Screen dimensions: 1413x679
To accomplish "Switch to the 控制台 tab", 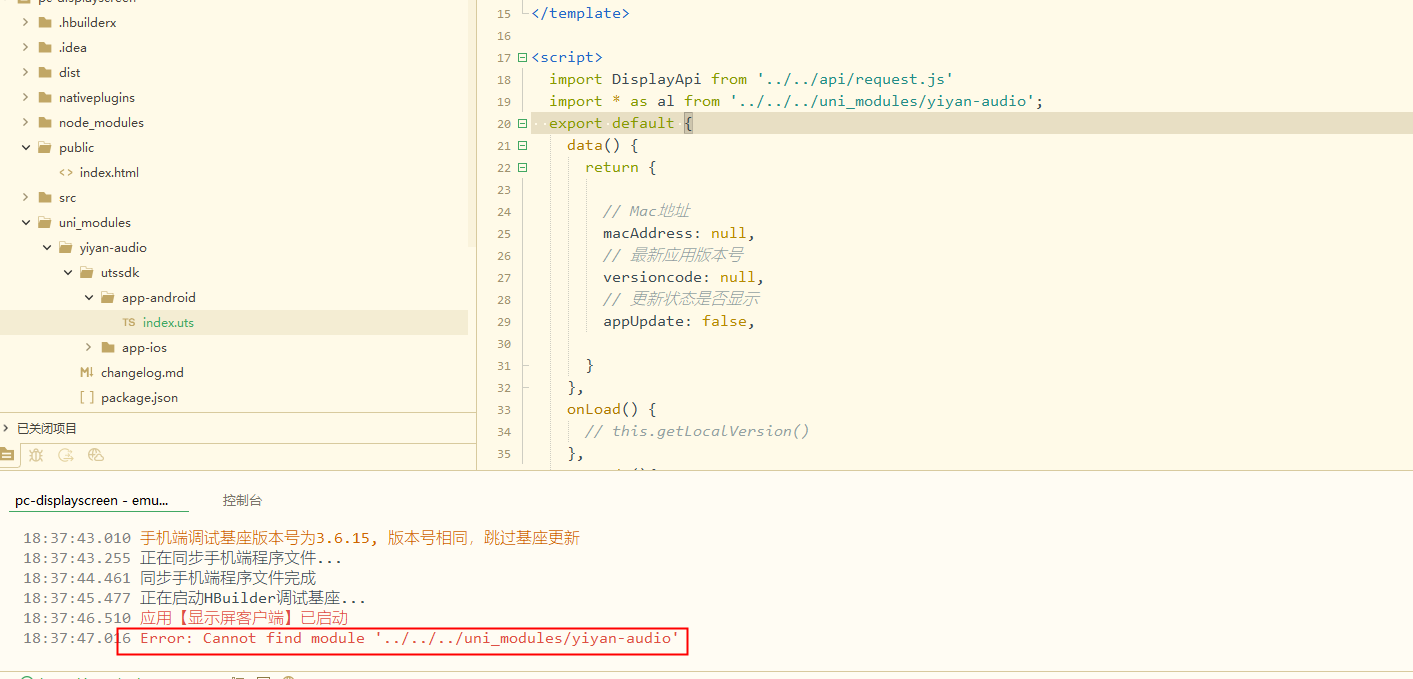I will tap(242, 500).
